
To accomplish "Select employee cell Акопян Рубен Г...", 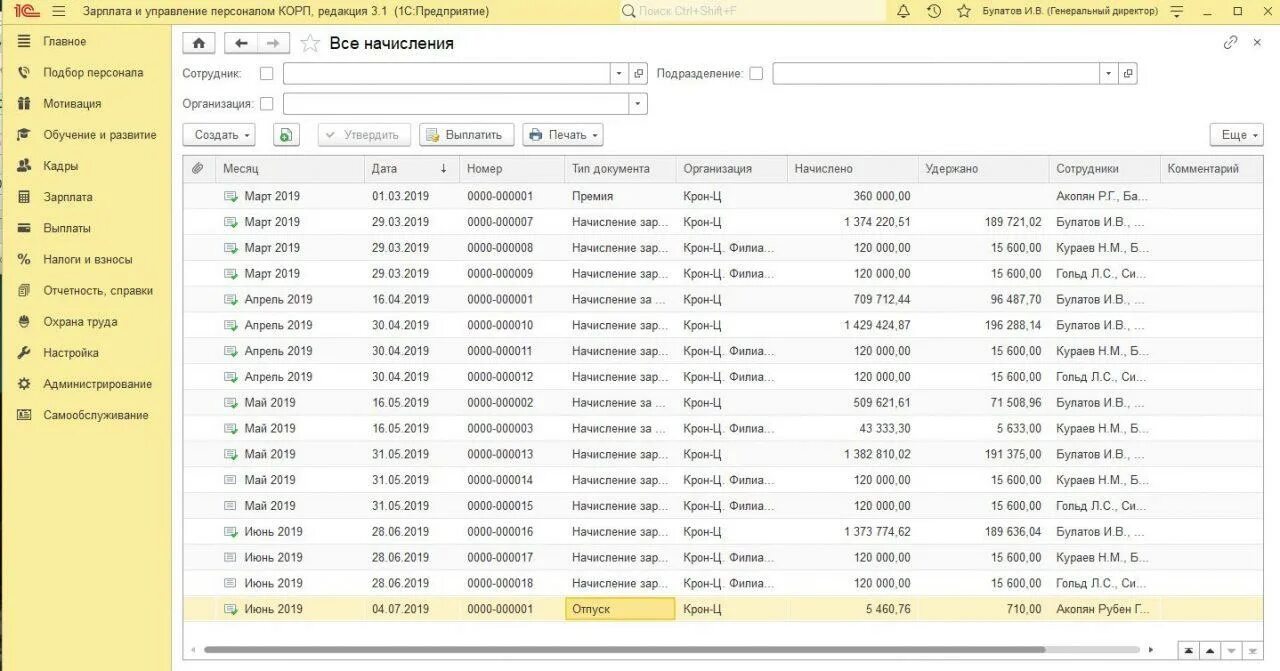I will (1103, 609).
